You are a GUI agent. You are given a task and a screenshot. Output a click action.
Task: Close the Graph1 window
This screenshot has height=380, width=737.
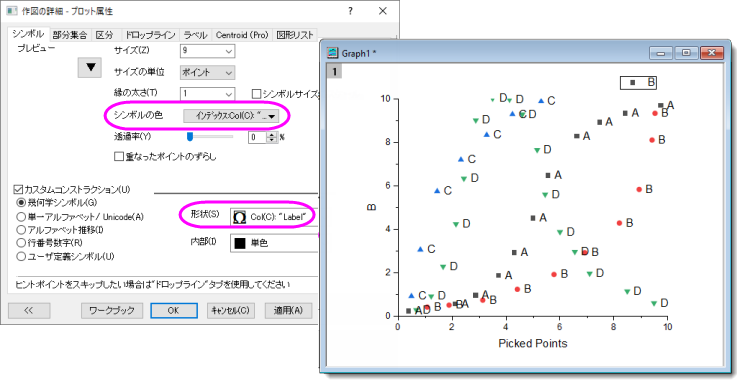tap(711, 53)
